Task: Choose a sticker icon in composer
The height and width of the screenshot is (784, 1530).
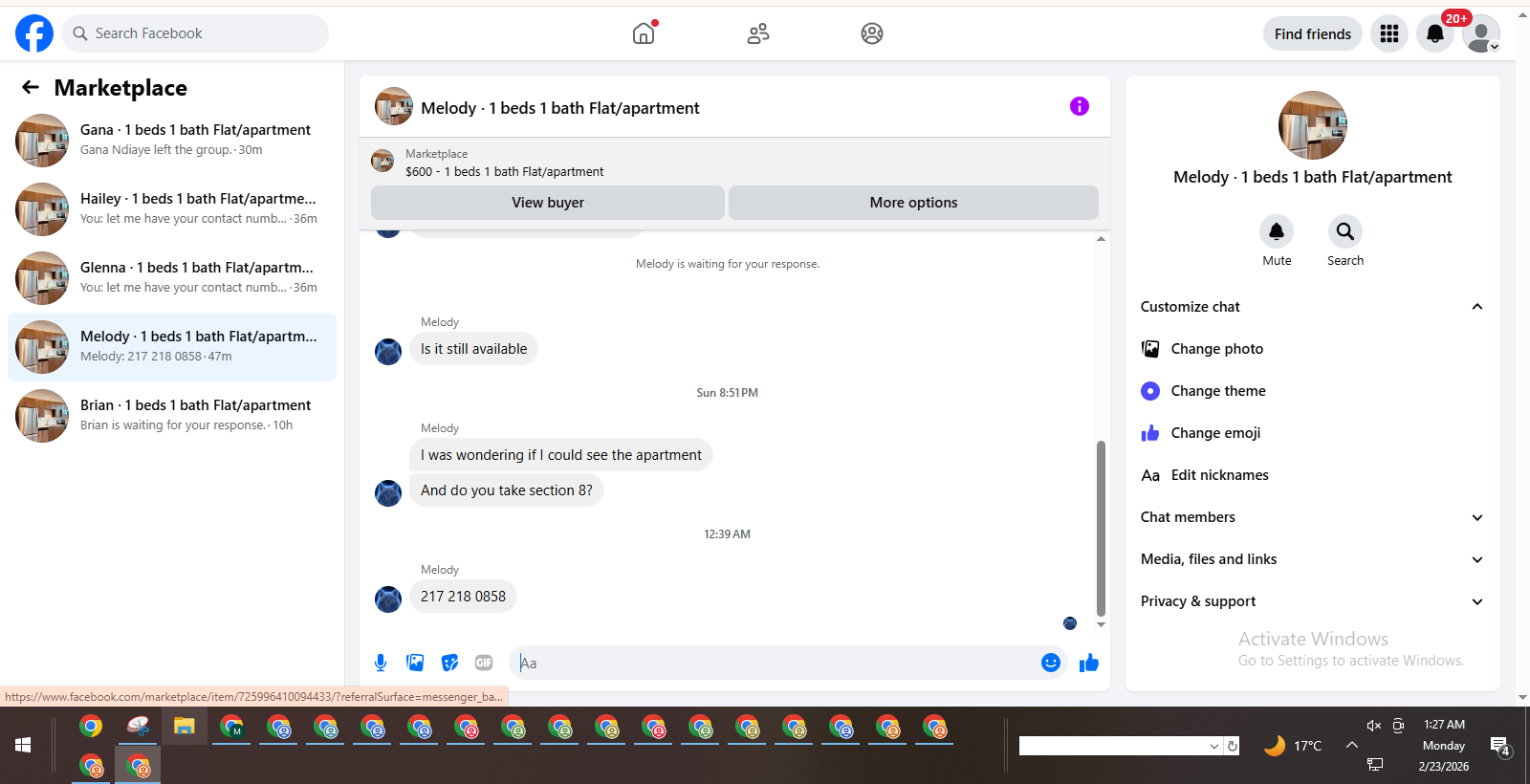Action: (449, 663)
